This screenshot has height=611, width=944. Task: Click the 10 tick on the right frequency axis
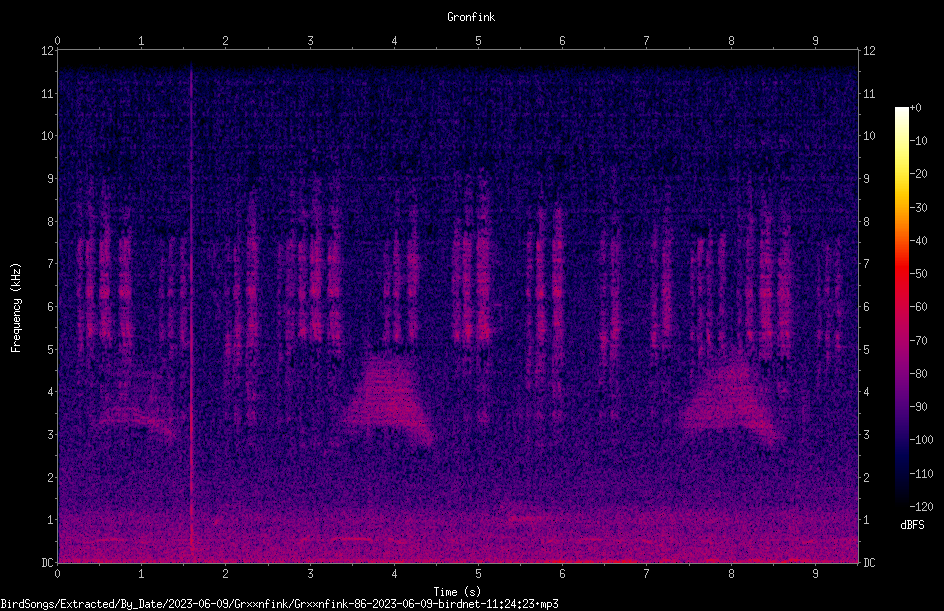(869, 136)
